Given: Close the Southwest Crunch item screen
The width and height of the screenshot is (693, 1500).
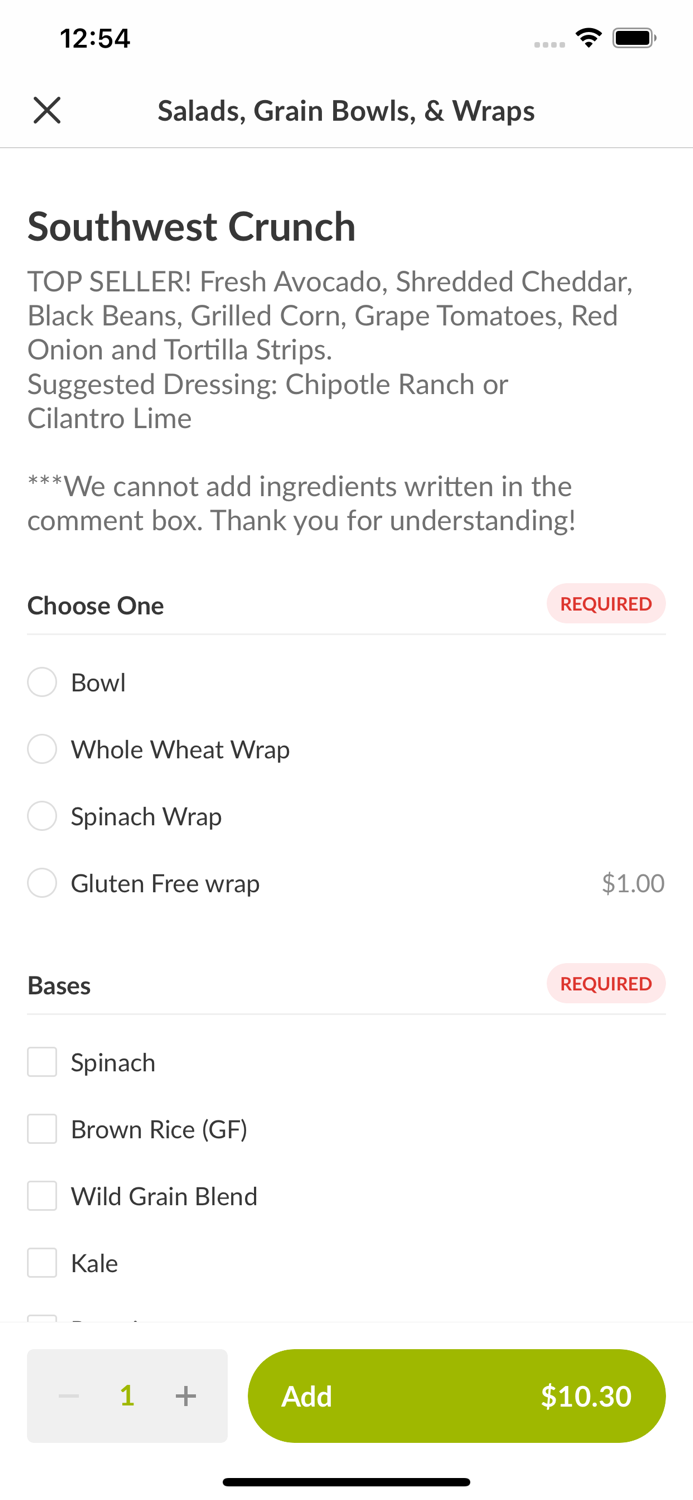Looking at the screenshot, I should pyautogui.click(x=47, y=110).
